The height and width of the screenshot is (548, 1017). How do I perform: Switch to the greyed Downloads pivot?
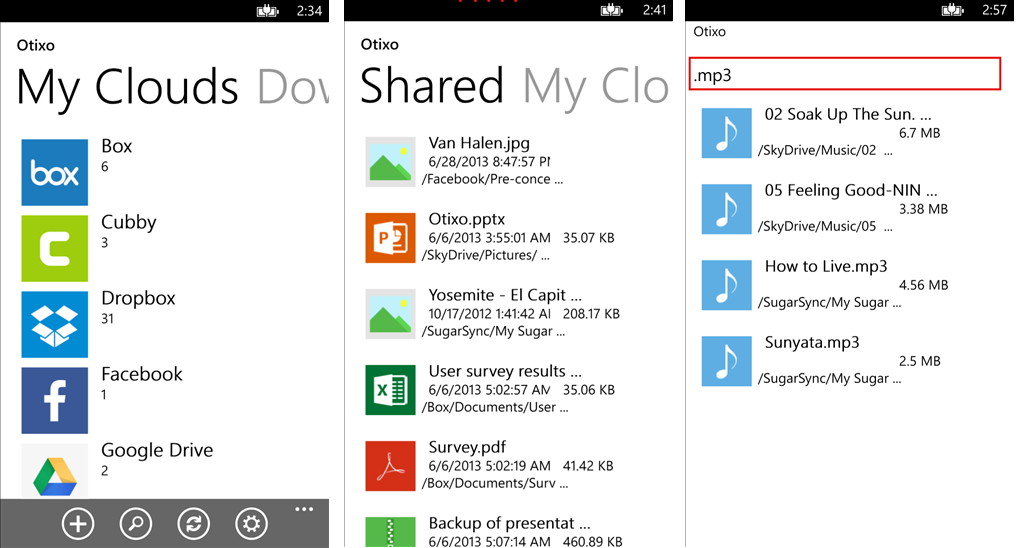tap(293, 87)
